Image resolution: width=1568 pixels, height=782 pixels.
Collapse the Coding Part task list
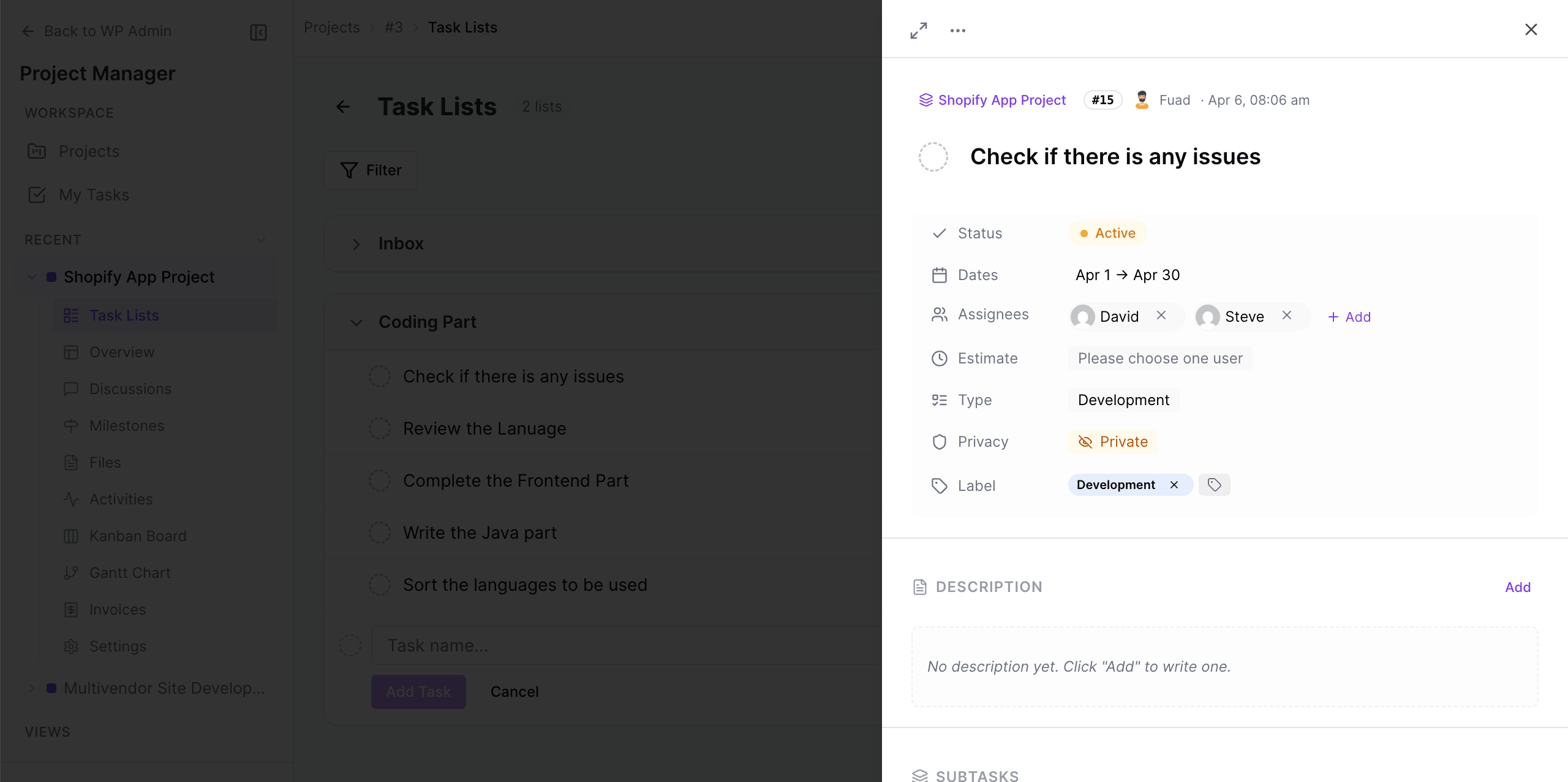point(356,322)
